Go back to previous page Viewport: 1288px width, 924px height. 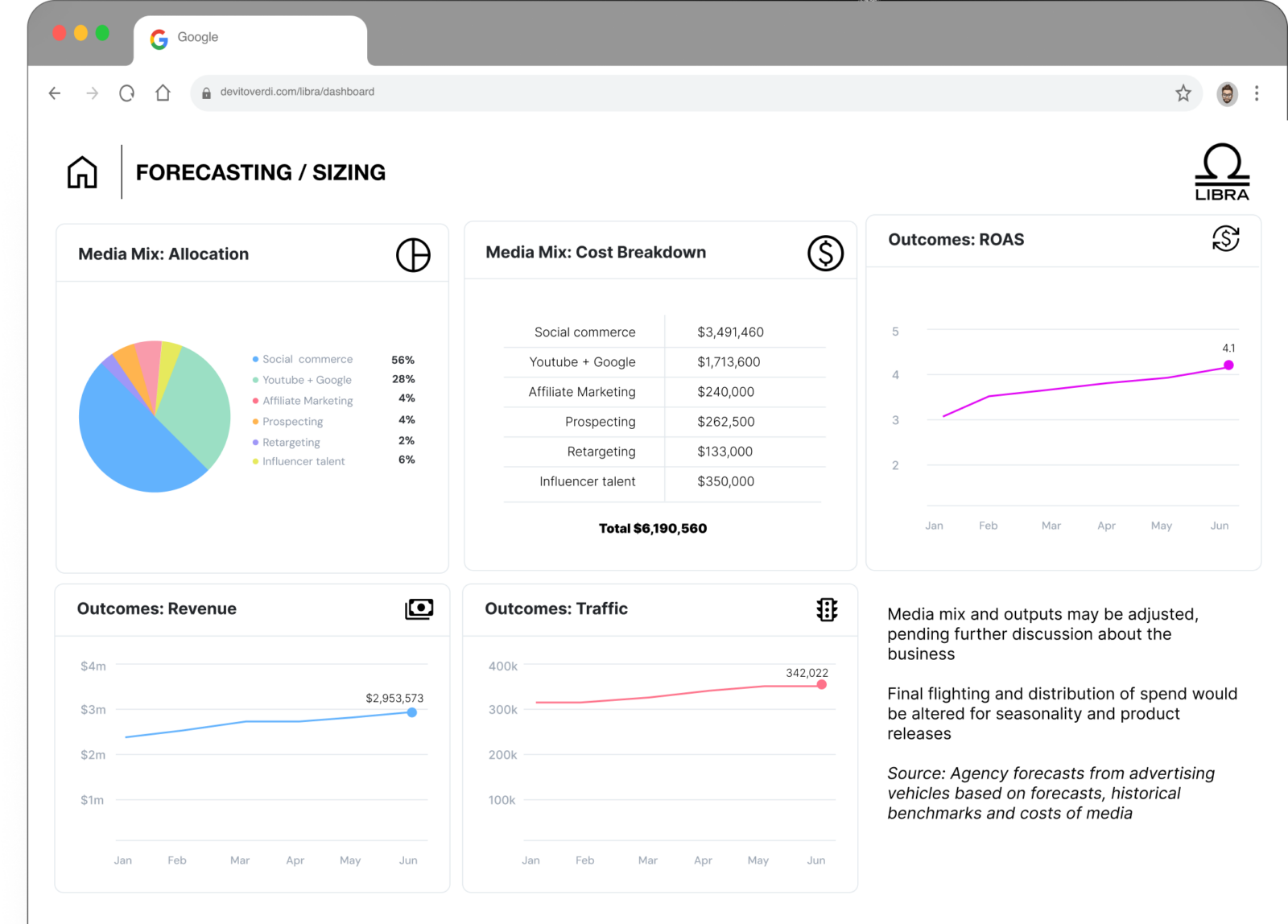tap(55, 93)
